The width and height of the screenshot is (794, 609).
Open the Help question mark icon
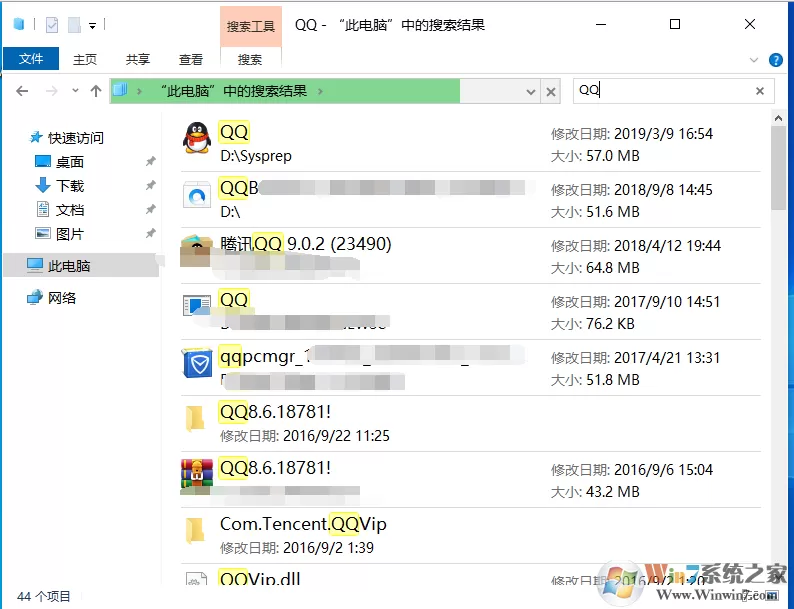(776, 60)
